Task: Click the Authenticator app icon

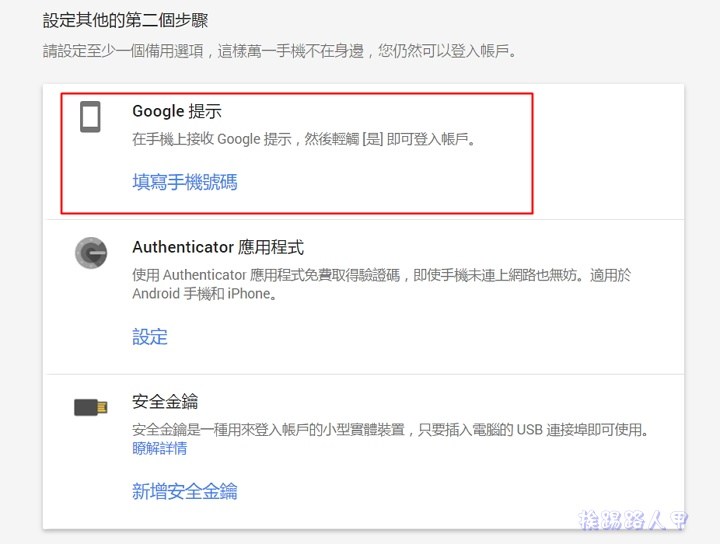Action: [x=91, y=253]
